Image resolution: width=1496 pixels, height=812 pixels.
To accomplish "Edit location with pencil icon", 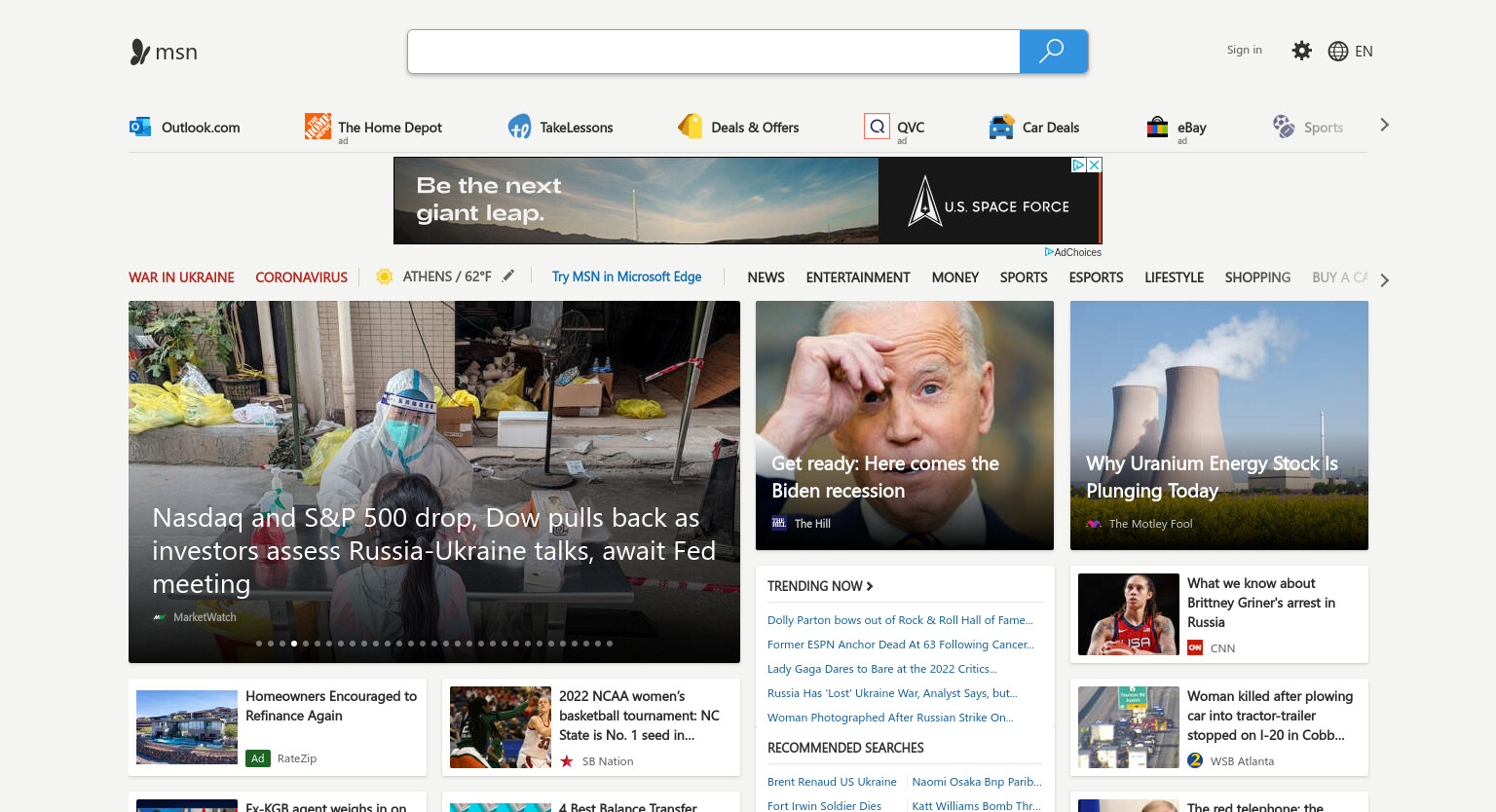I will [x=508, y=276].
